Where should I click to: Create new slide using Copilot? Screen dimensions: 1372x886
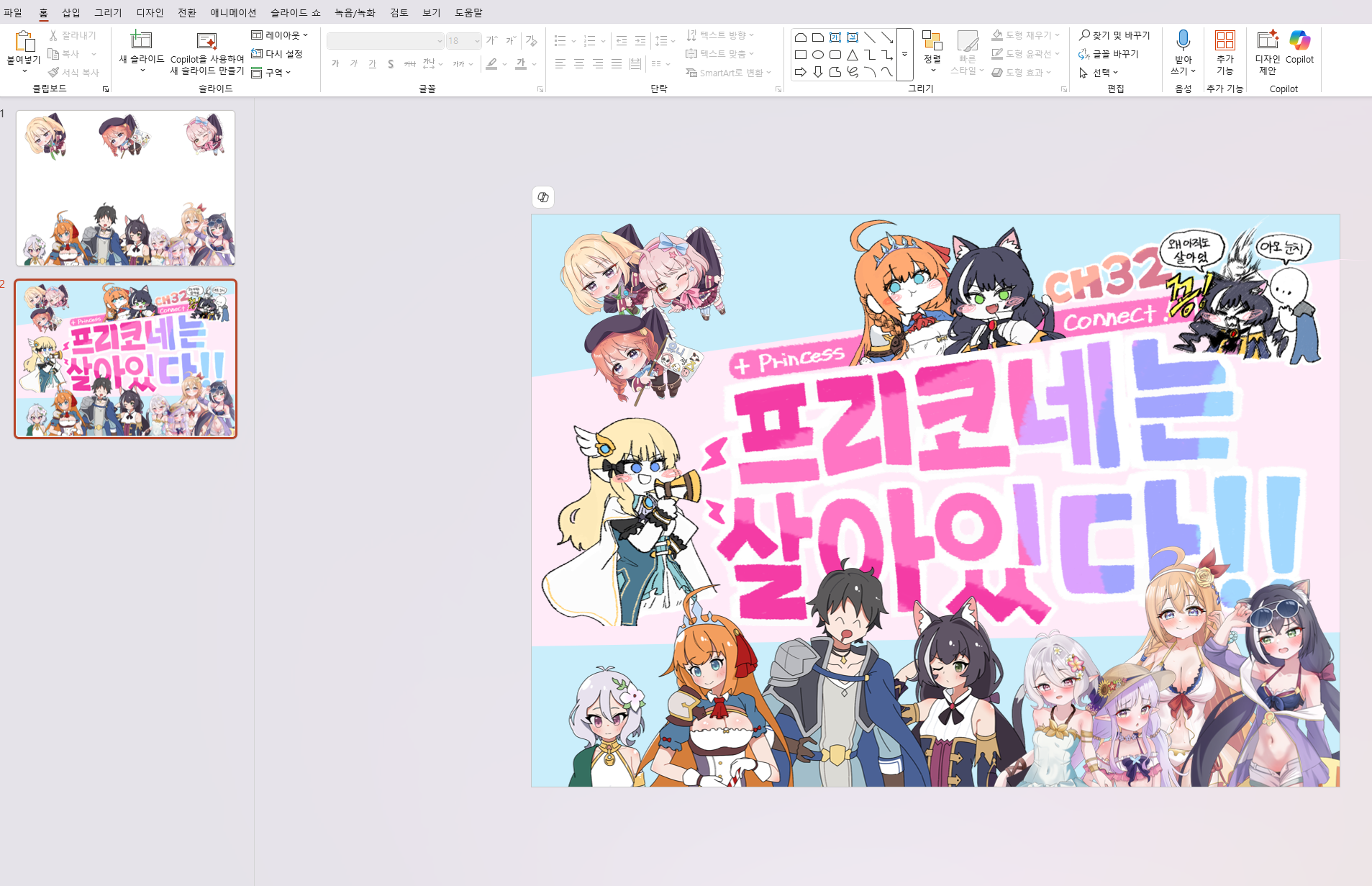(207, 53)
